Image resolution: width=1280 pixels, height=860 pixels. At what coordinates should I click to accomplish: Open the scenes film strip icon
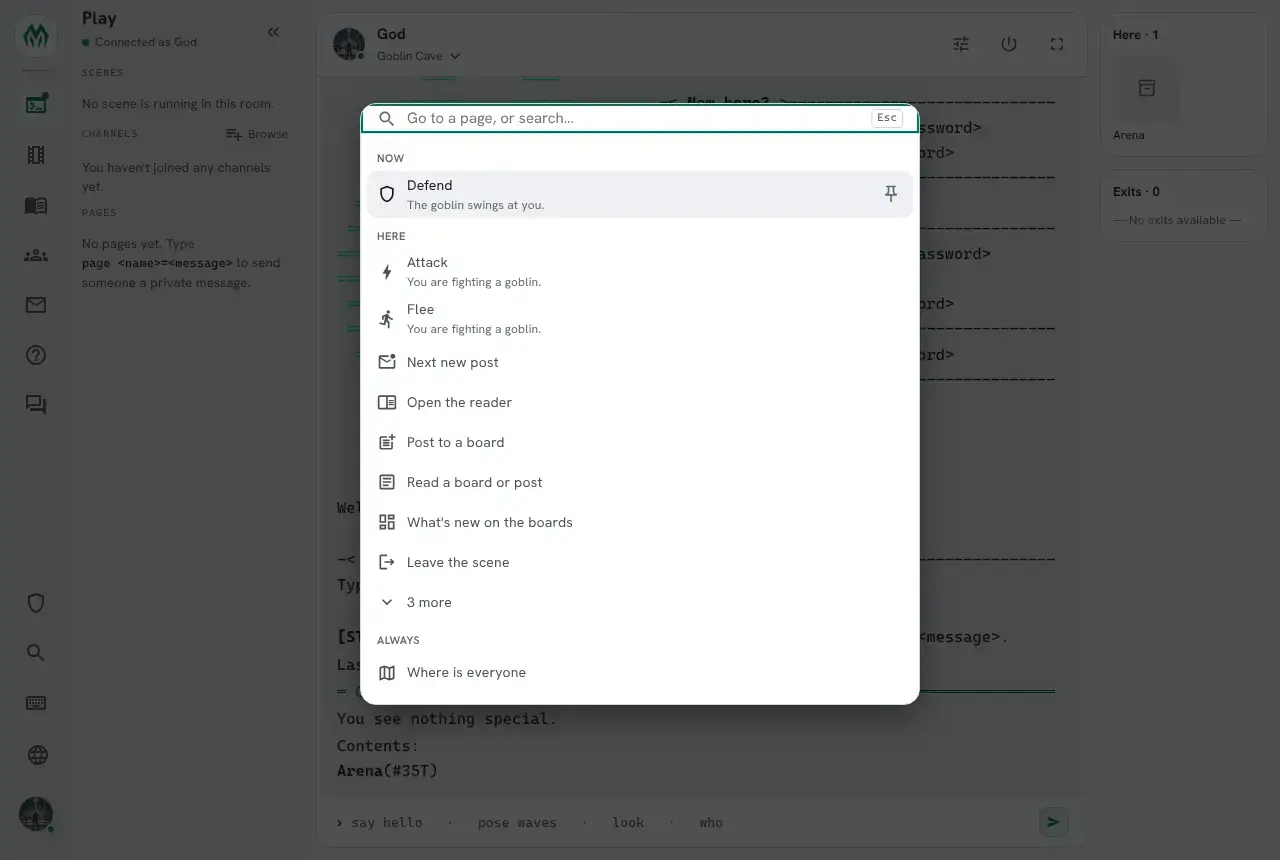click(x=36, y=155)
